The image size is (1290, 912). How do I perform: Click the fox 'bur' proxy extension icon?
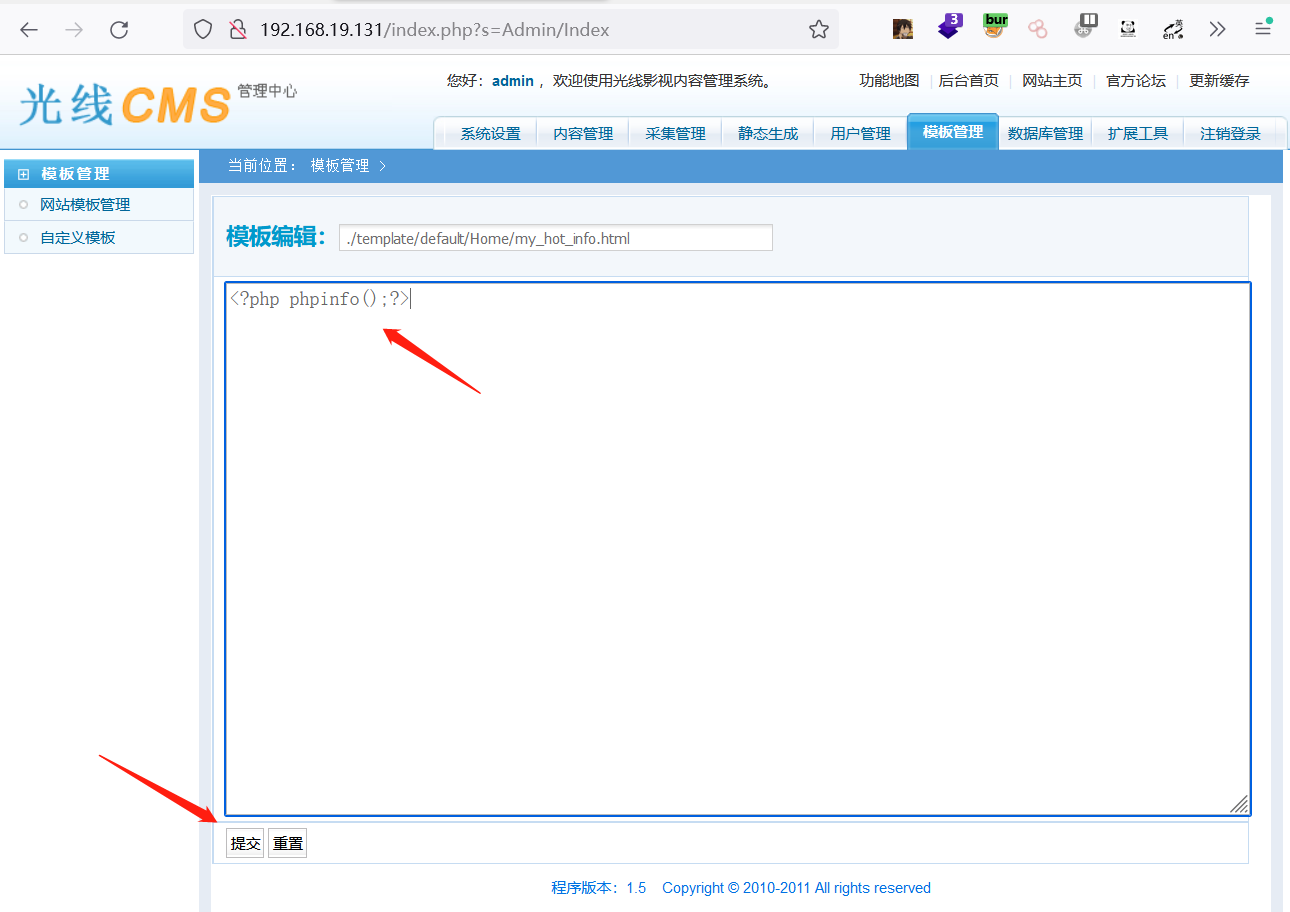click(994, 26)
